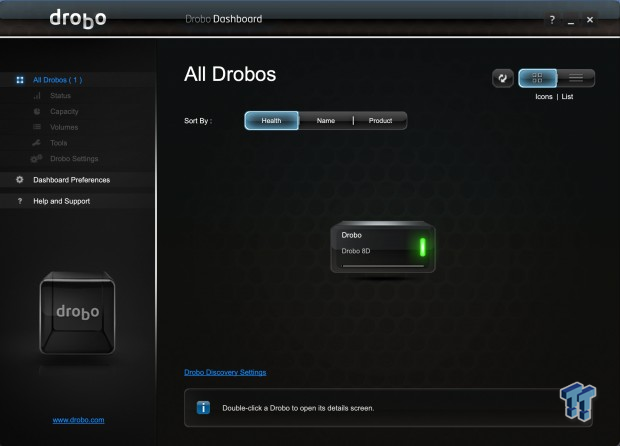Click the 'Double-click a Drobo' hint text
Screen dimensions: 620x446
click(x=298, y=408)
